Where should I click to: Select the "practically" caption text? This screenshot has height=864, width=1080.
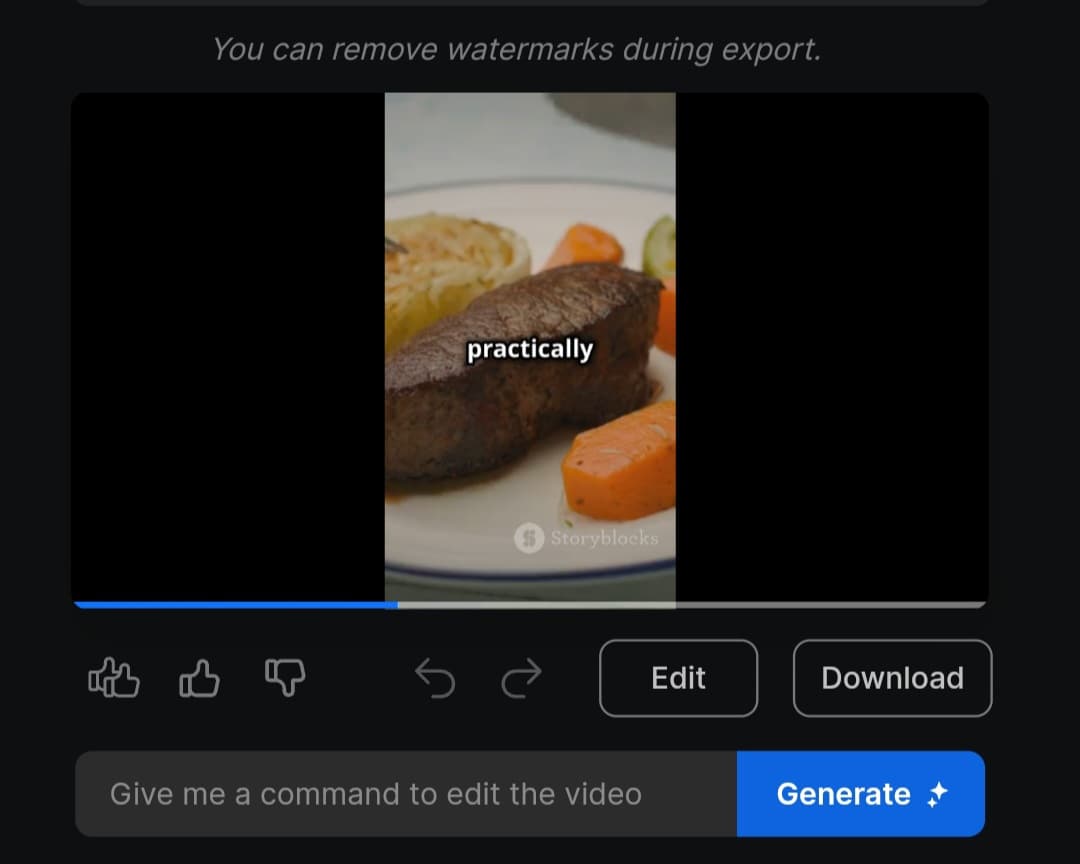pyautogui.click(x=530, y=349)
